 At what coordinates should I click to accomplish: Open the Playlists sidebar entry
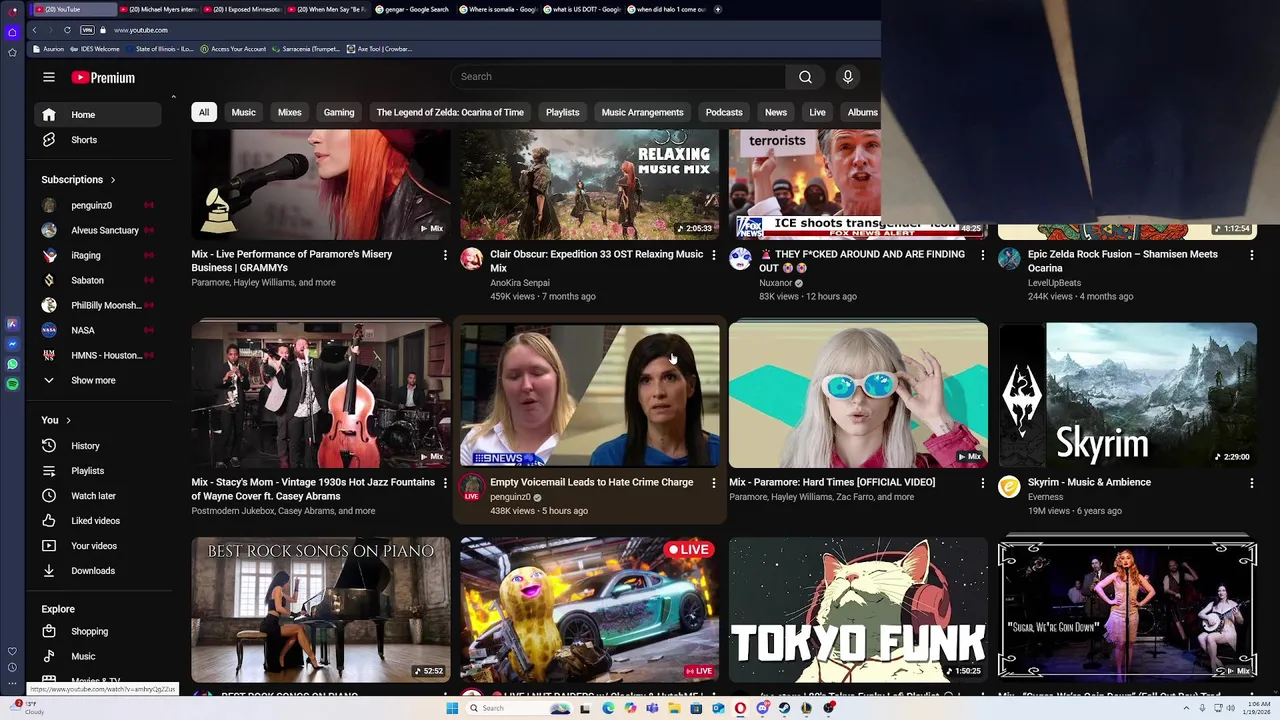click(98, 471)
